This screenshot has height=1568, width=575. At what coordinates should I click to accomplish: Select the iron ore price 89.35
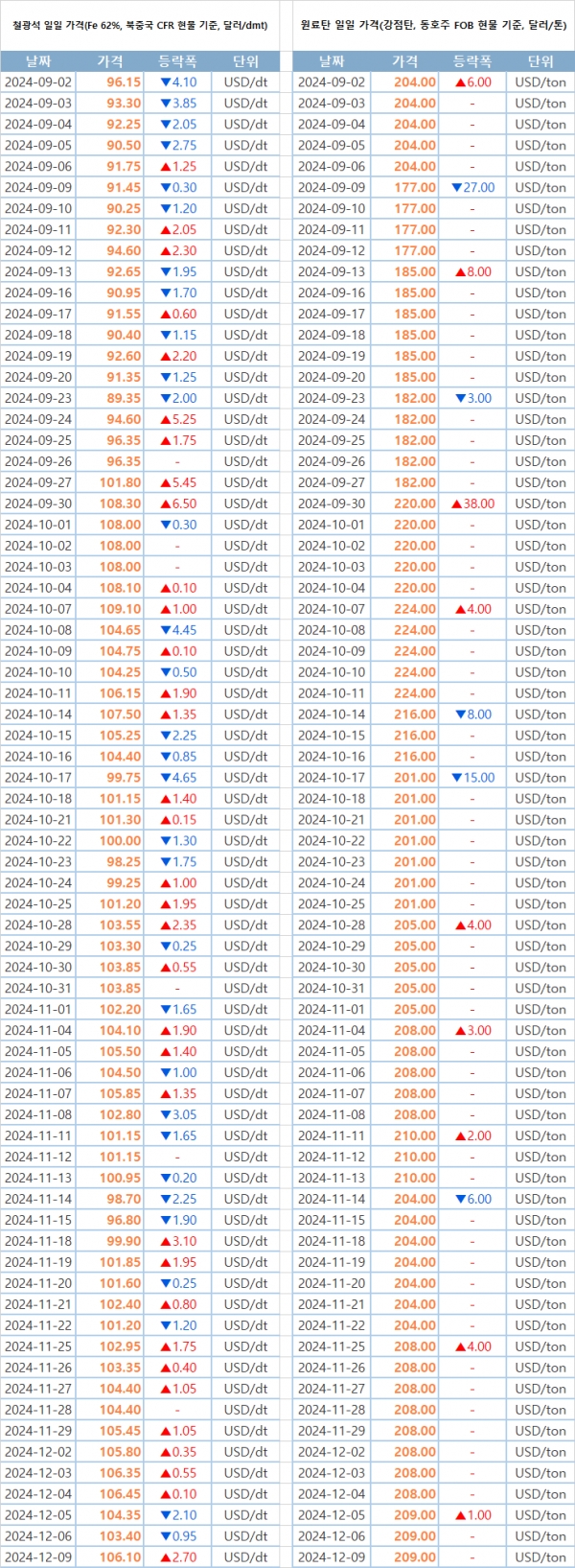point(124,398)
